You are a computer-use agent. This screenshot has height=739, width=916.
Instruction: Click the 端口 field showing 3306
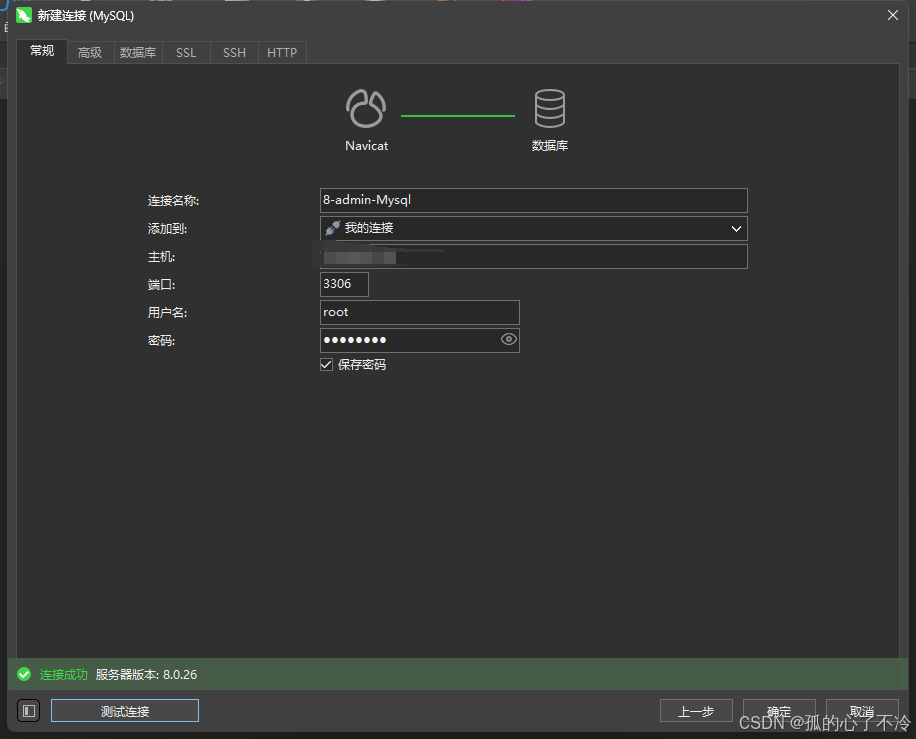pos(344,285)
